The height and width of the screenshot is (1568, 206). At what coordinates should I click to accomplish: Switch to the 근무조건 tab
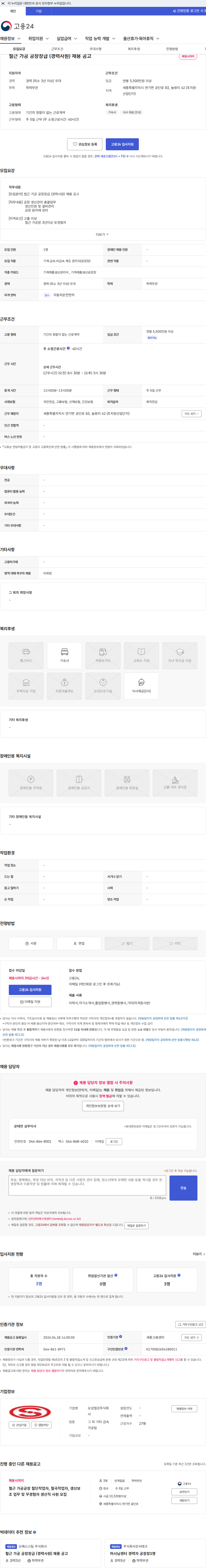tap(57, 49)
